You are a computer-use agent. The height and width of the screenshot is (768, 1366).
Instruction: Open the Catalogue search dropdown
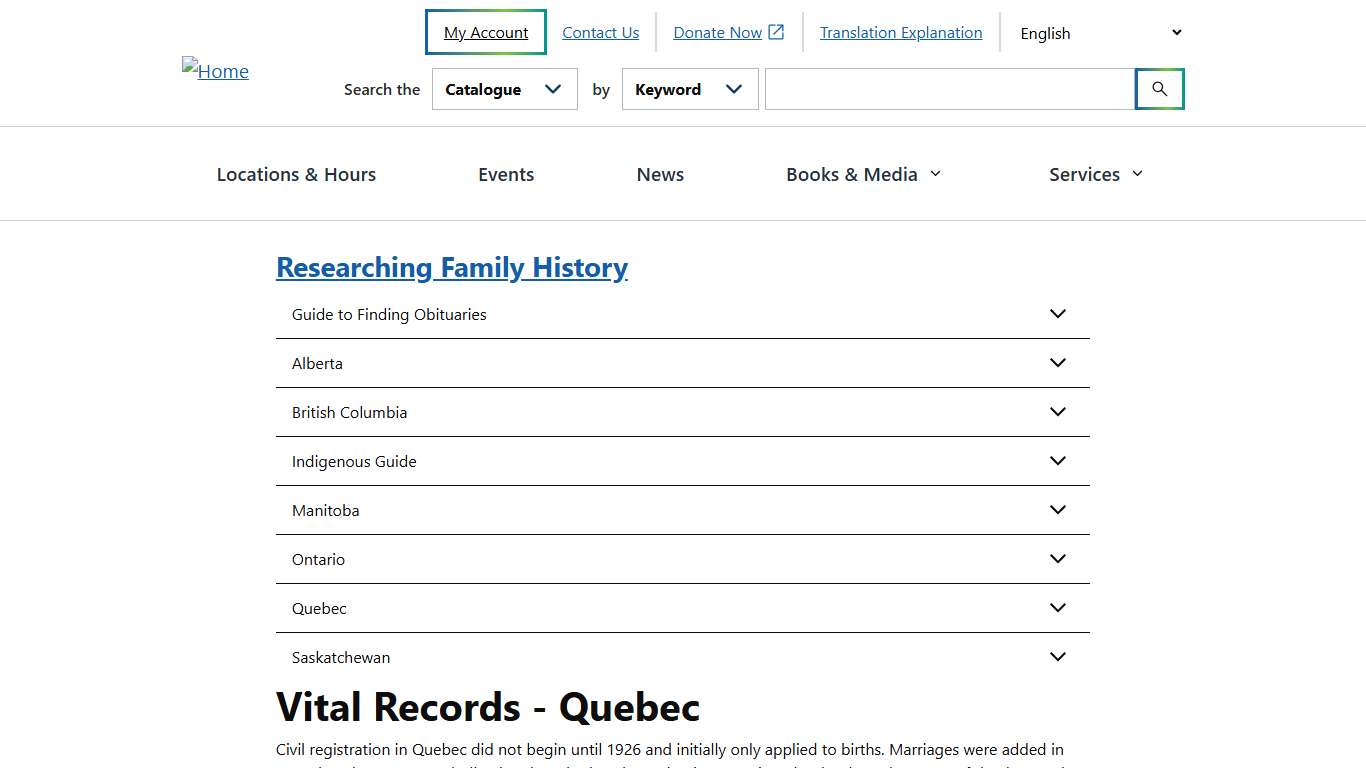pos(504,89)
